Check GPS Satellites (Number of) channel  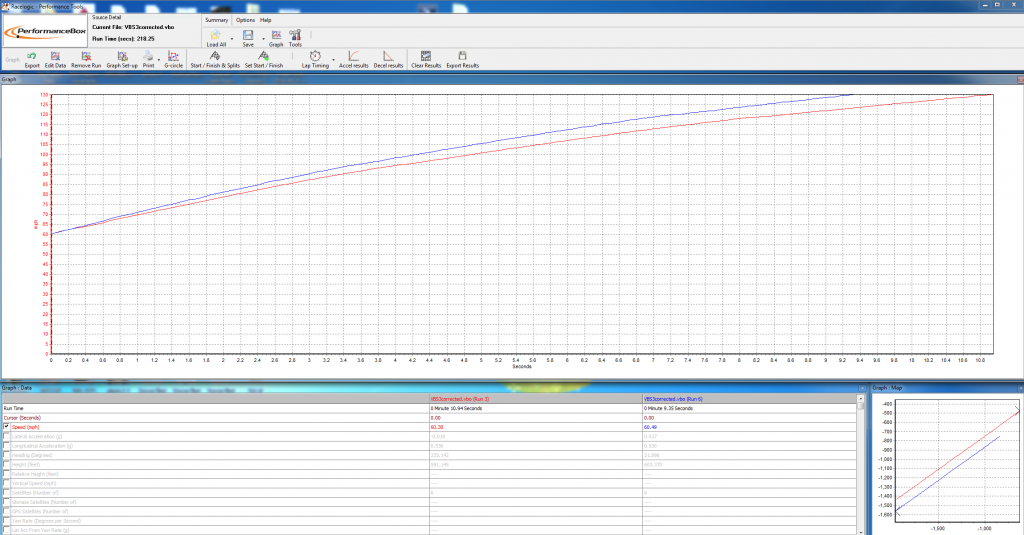pos(7,511)
